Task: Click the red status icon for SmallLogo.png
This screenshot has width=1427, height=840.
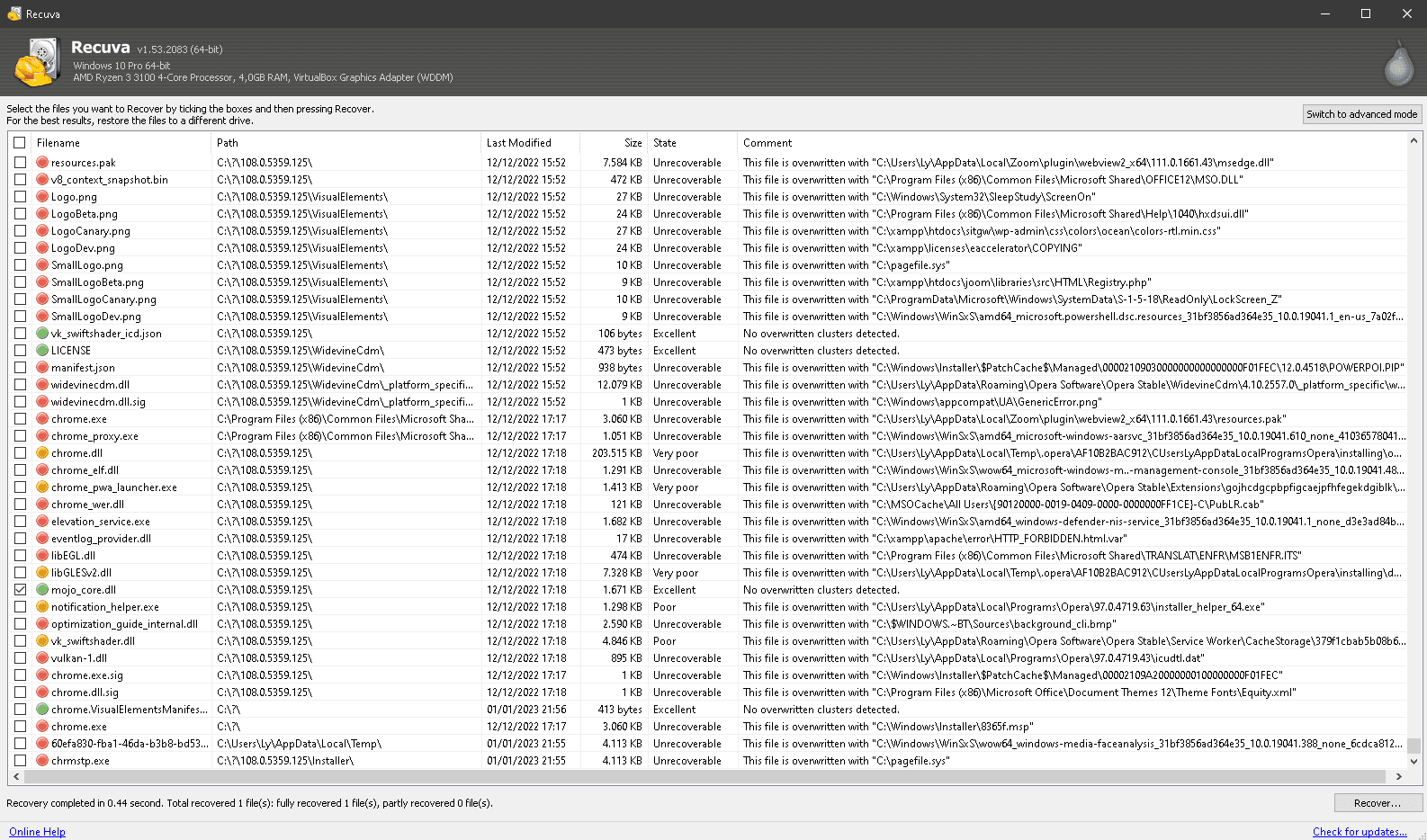Action: click(42, 265)
